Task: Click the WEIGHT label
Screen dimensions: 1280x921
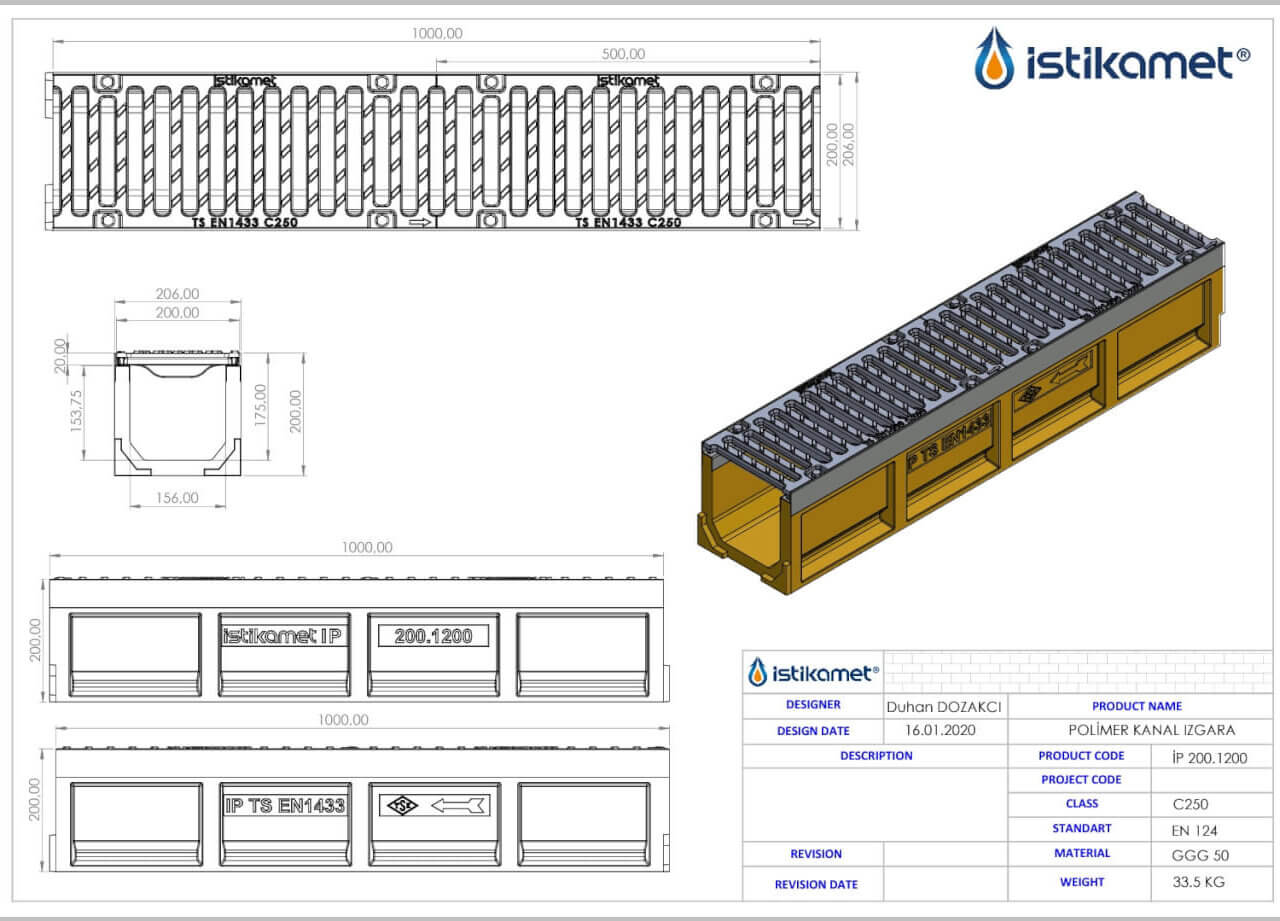Action: [x=1082, y=882]
